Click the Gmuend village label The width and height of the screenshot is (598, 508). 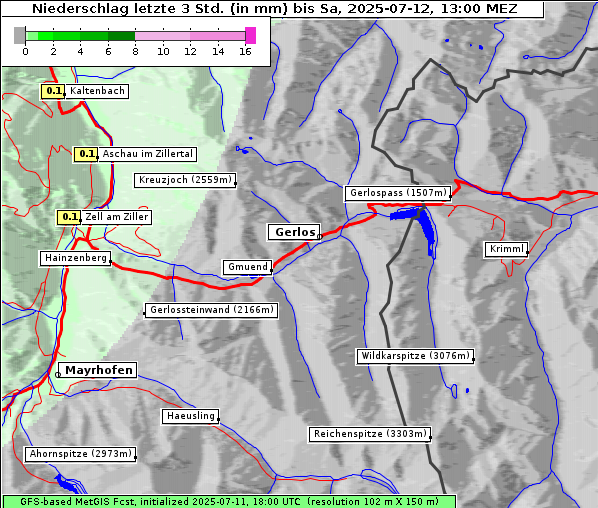pyautogui.click(x=248, y=267)
